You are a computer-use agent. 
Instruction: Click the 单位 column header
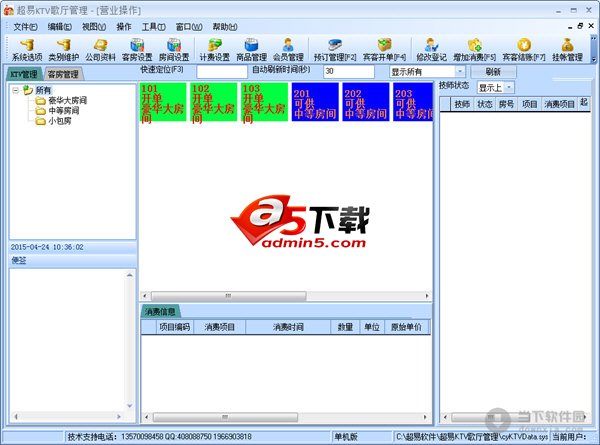(x=372, y=327)
